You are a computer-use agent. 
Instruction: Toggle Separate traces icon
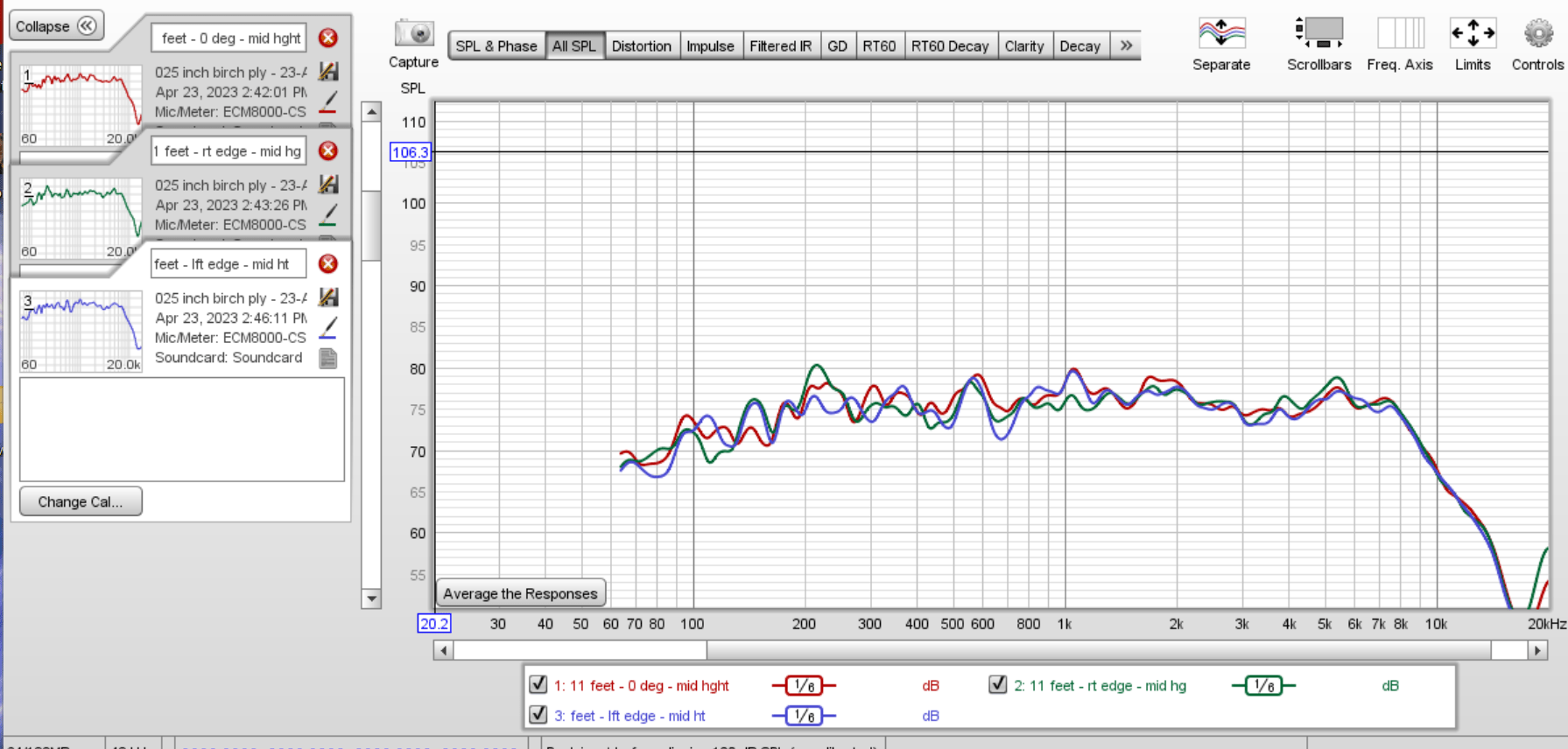click(x=1221, y=33)
